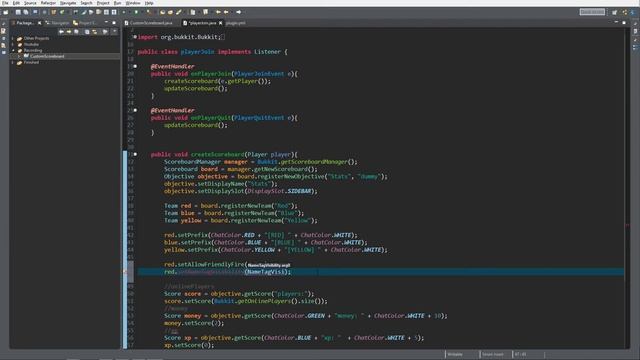
Task: Toggle Link with Editor in Package Explorer
Action: click(95, 31)
